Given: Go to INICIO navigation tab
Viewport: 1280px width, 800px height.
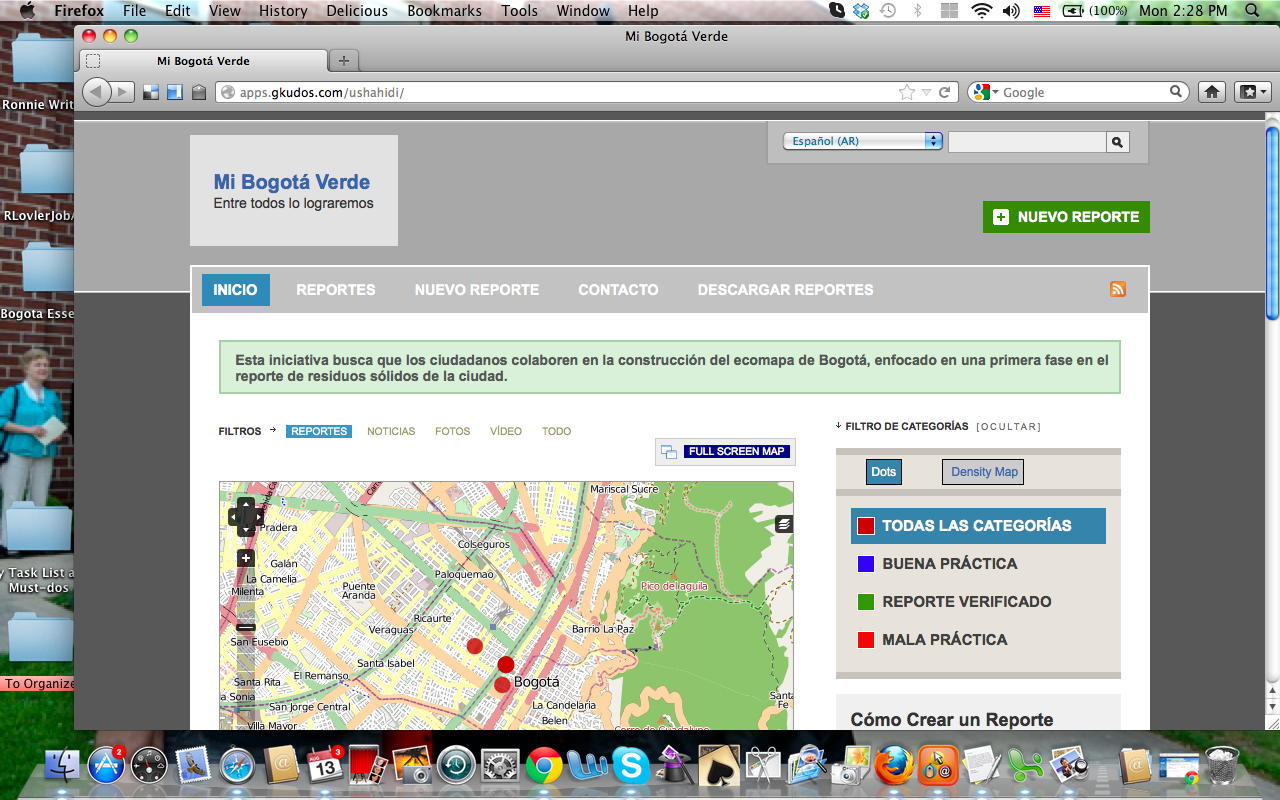Looking at the screenshot, I should point(236,290).
